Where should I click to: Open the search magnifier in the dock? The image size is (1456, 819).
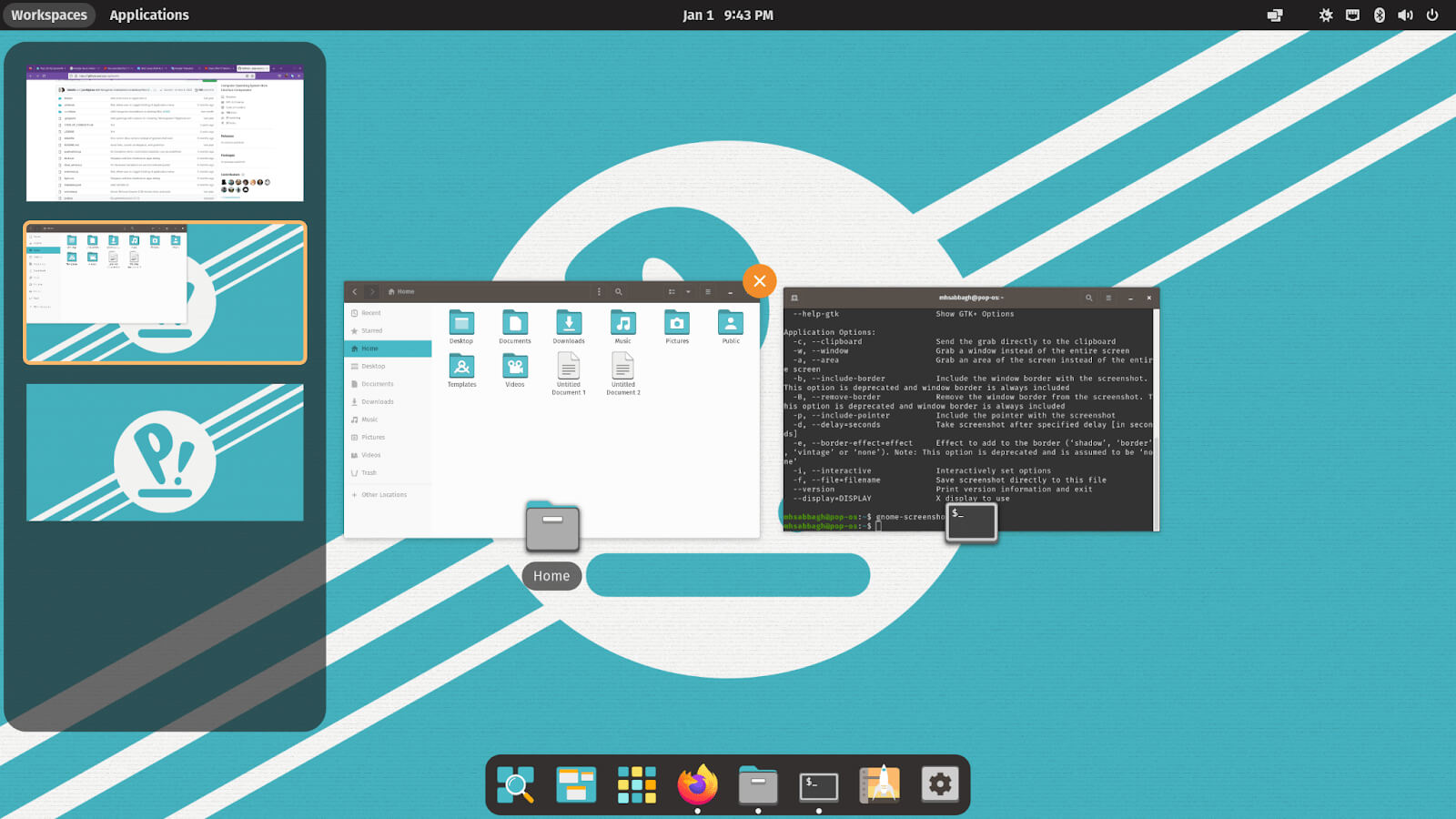515,784
